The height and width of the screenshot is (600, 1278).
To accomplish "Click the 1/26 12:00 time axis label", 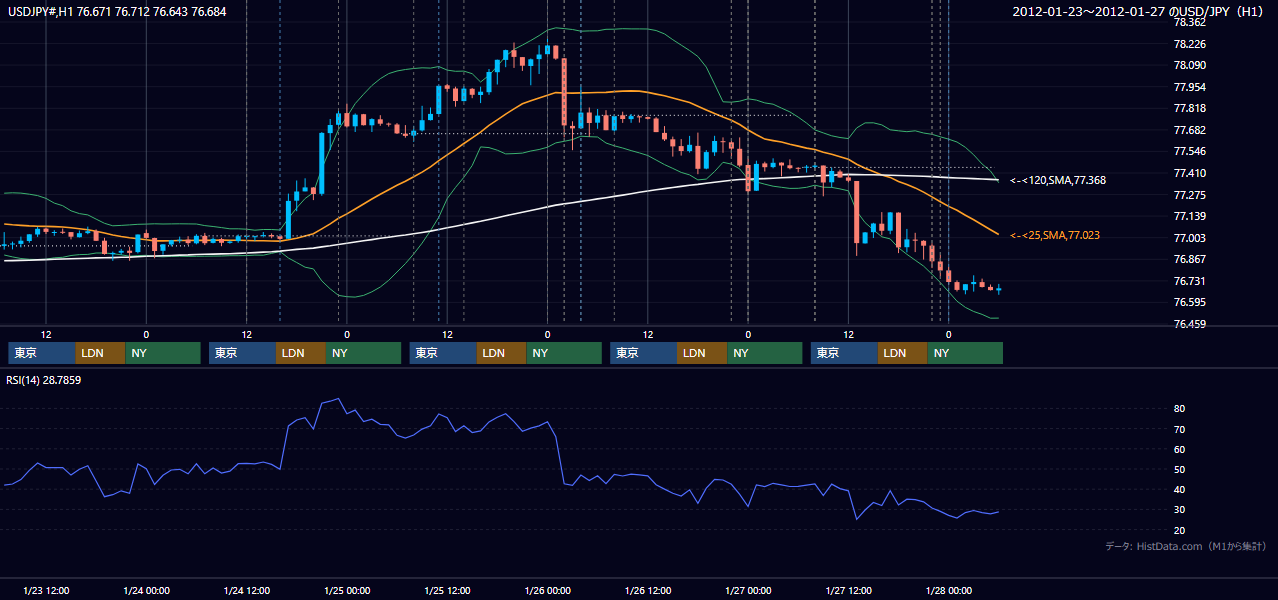I will pyautogui.click(x=648, y=590).
